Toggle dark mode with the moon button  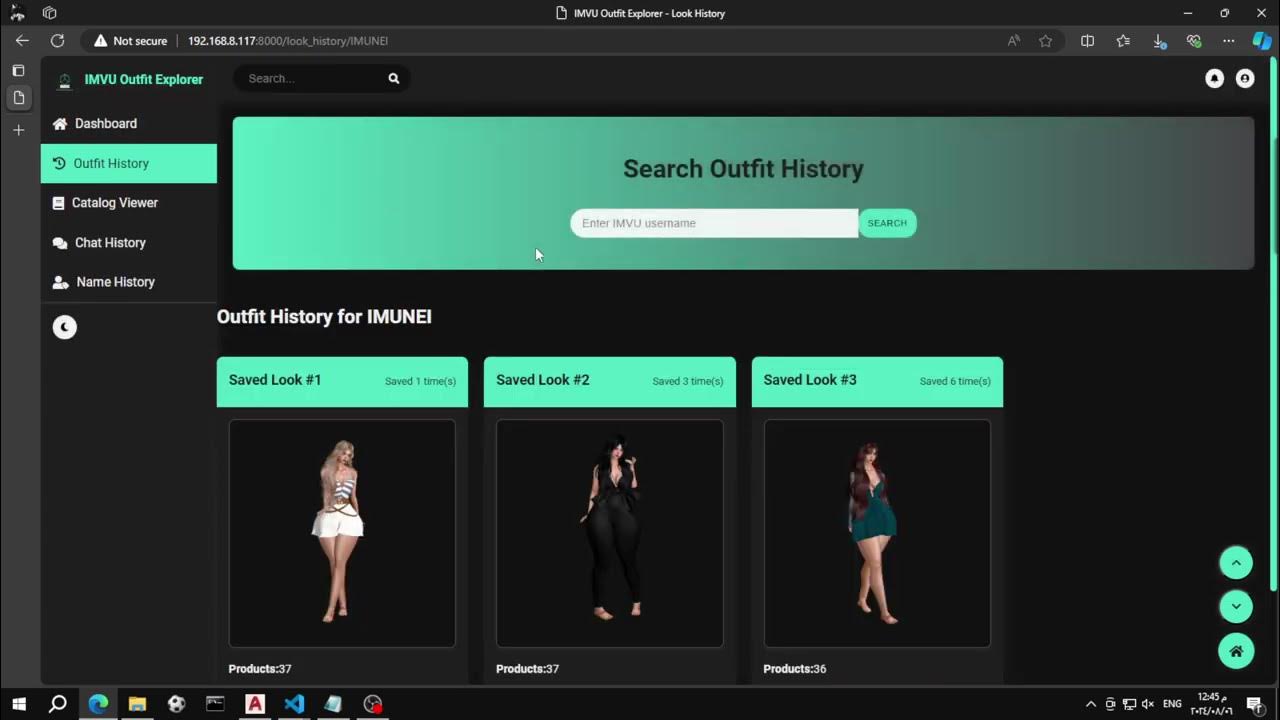[64, 327]
